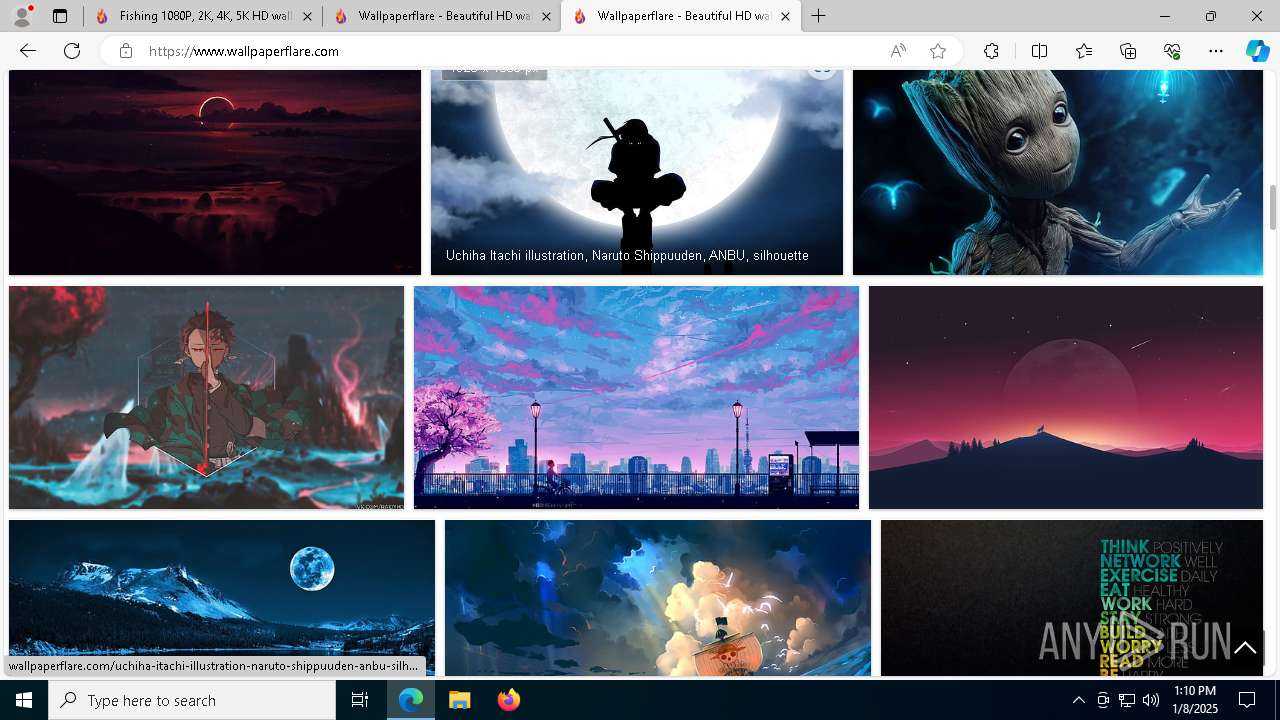1280x720 pixels.
Task: Open Collections panel
Action: coord(1128,51)
